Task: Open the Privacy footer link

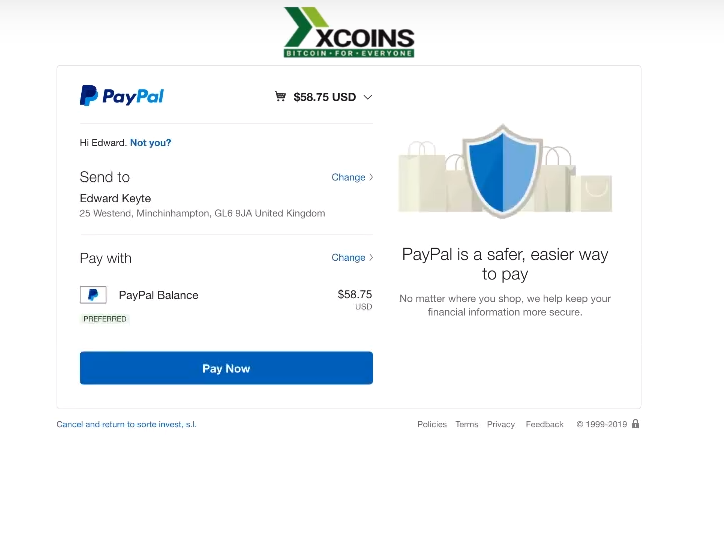Action: tap(501, 424)
